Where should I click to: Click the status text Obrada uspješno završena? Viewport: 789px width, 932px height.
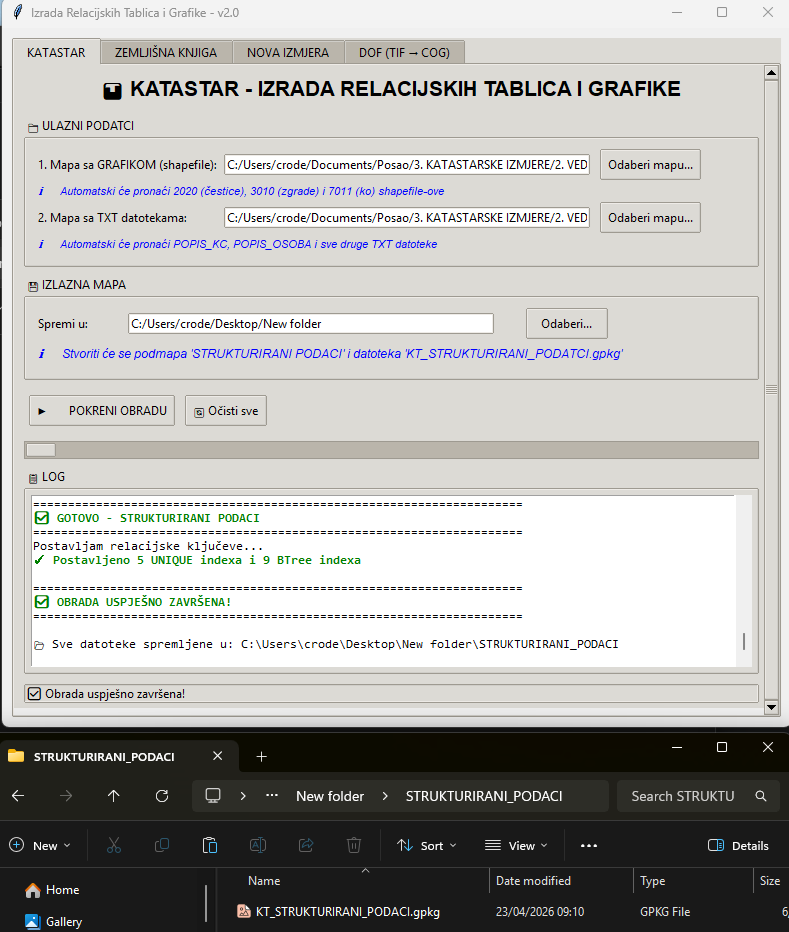click(x=115, y=694)
